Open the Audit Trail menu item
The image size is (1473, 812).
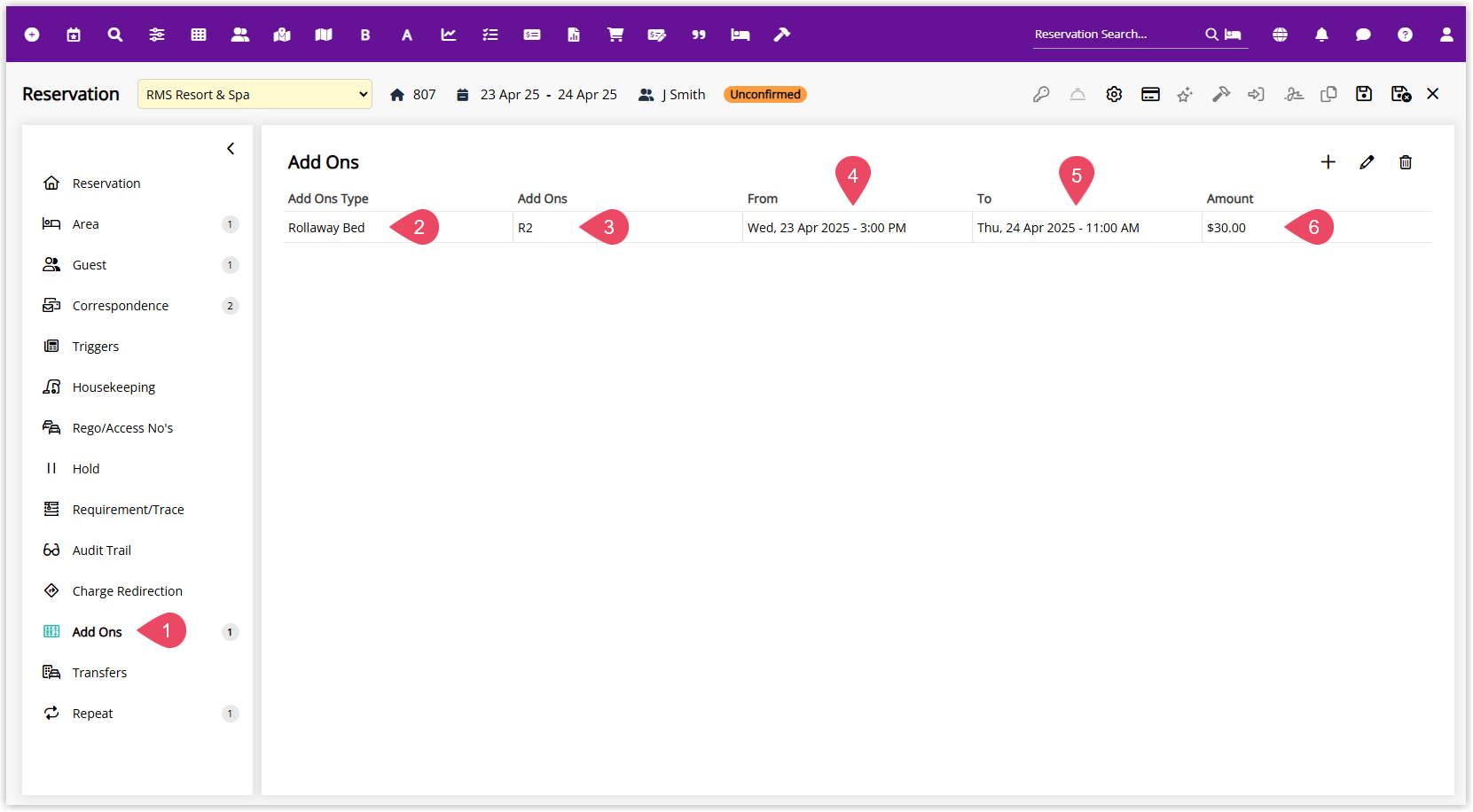point(139,550)
